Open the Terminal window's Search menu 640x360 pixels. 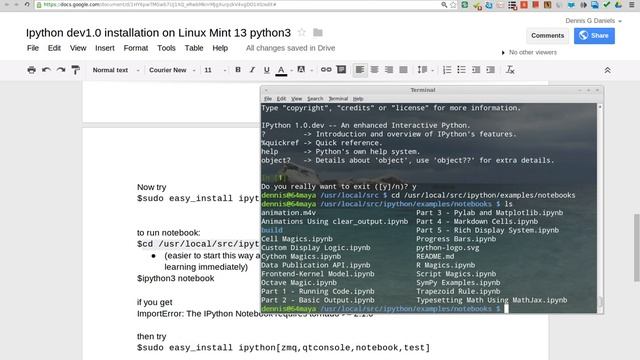315,99
